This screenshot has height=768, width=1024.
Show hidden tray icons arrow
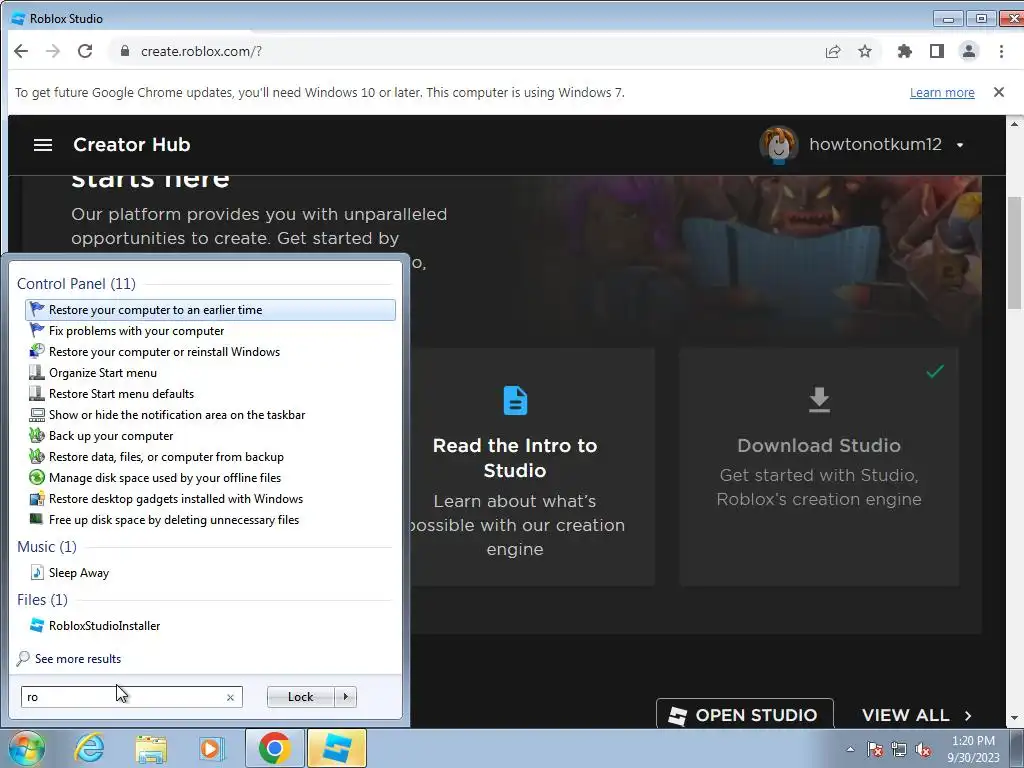[850, 749]
